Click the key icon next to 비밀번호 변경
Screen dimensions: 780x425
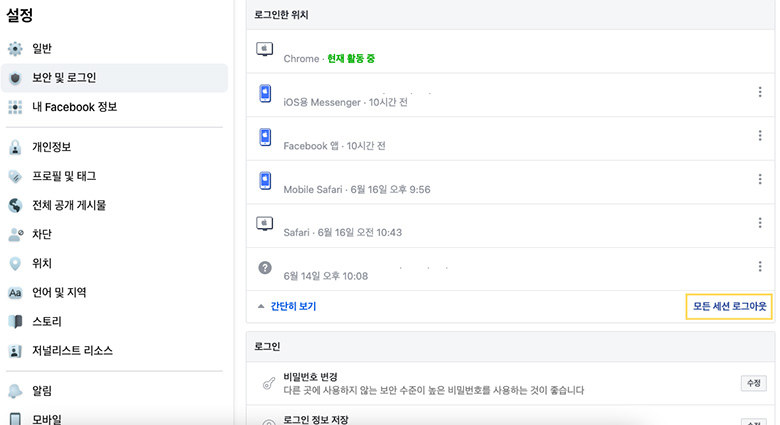click(x=269, y=383)
